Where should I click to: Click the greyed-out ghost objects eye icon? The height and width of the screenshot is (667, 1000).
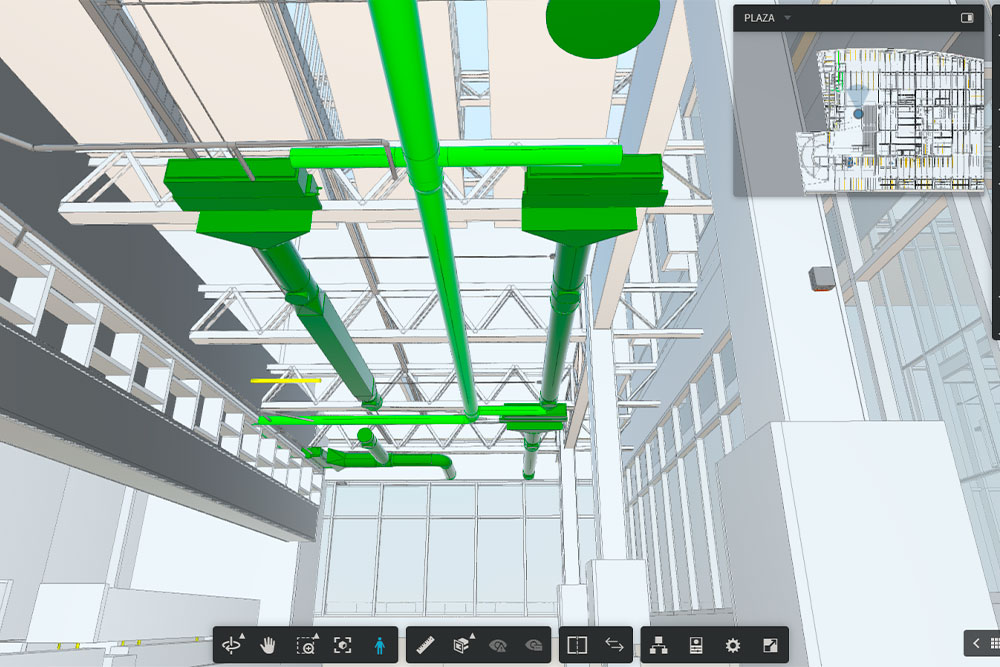pyautogui.click(x=533, y=645)
